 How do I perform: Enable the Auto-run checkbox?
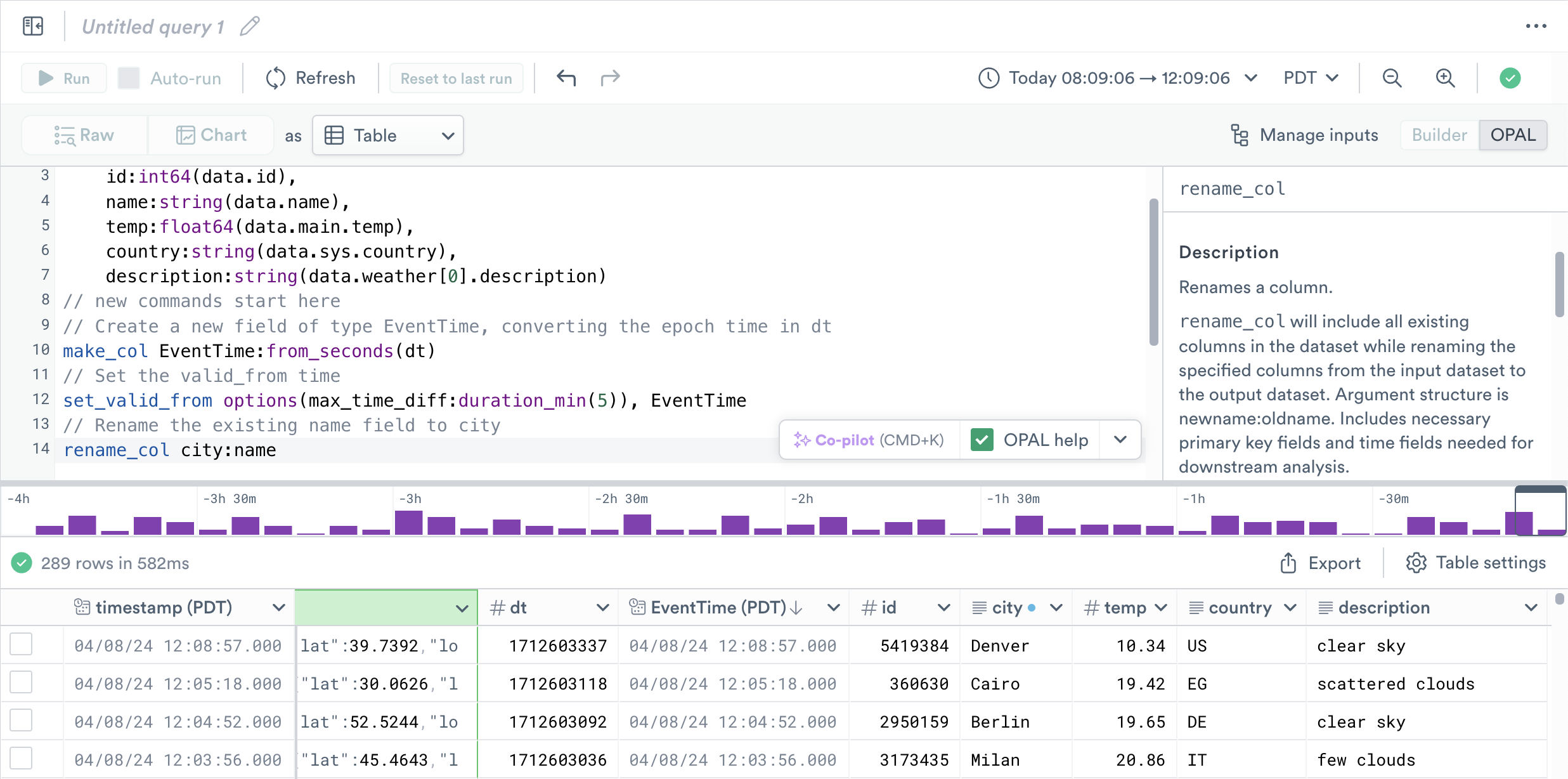click(x=129, y=78)
